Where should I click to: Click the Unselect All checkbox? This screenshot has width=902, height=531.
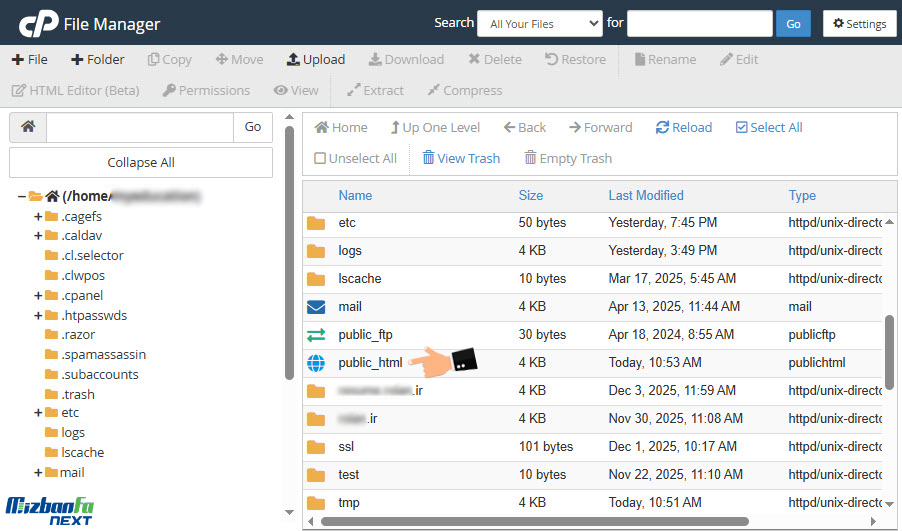[x=320, y=158]
